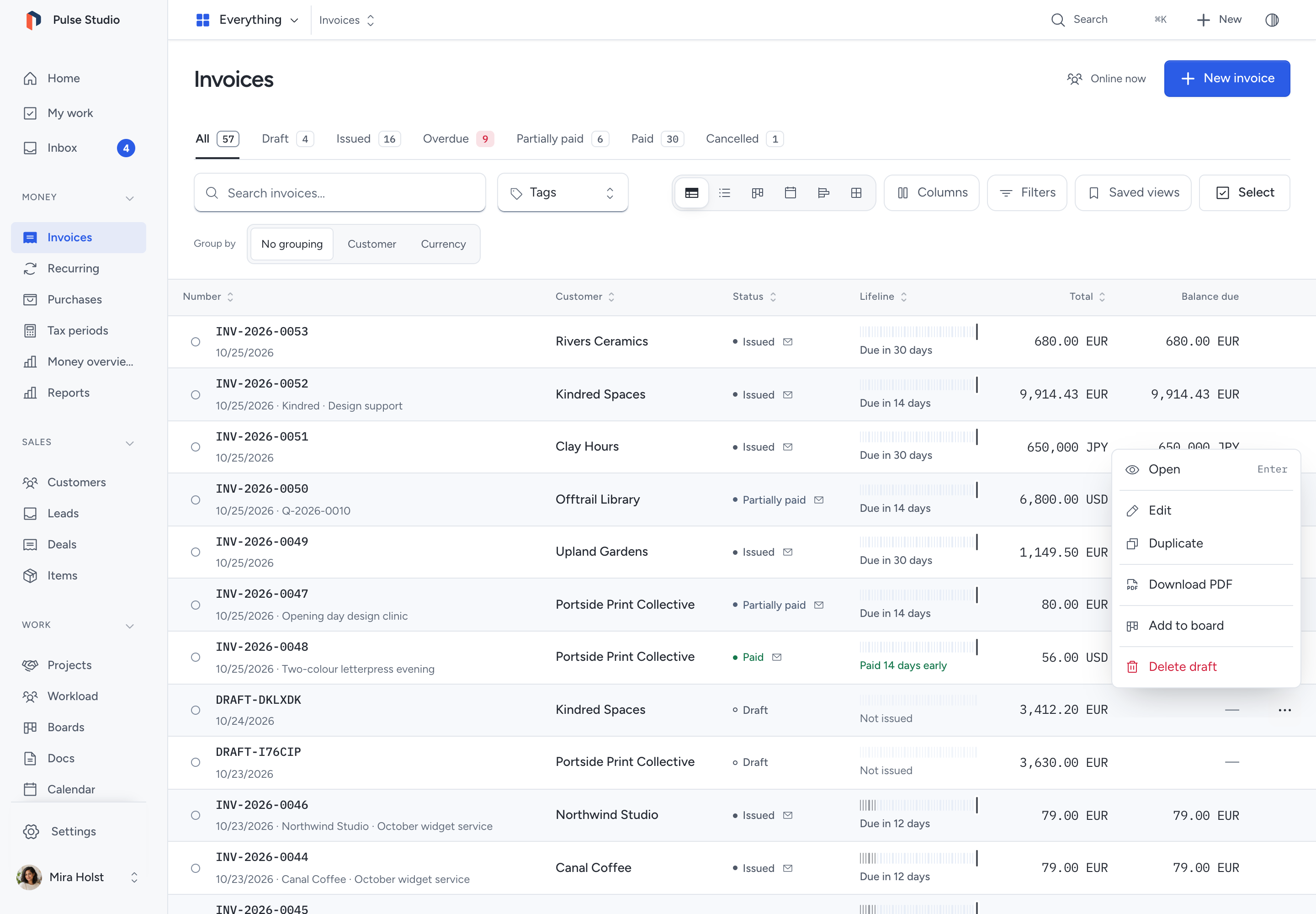
Task: Switch to the compact list view icon
Action: pos(724,193)
